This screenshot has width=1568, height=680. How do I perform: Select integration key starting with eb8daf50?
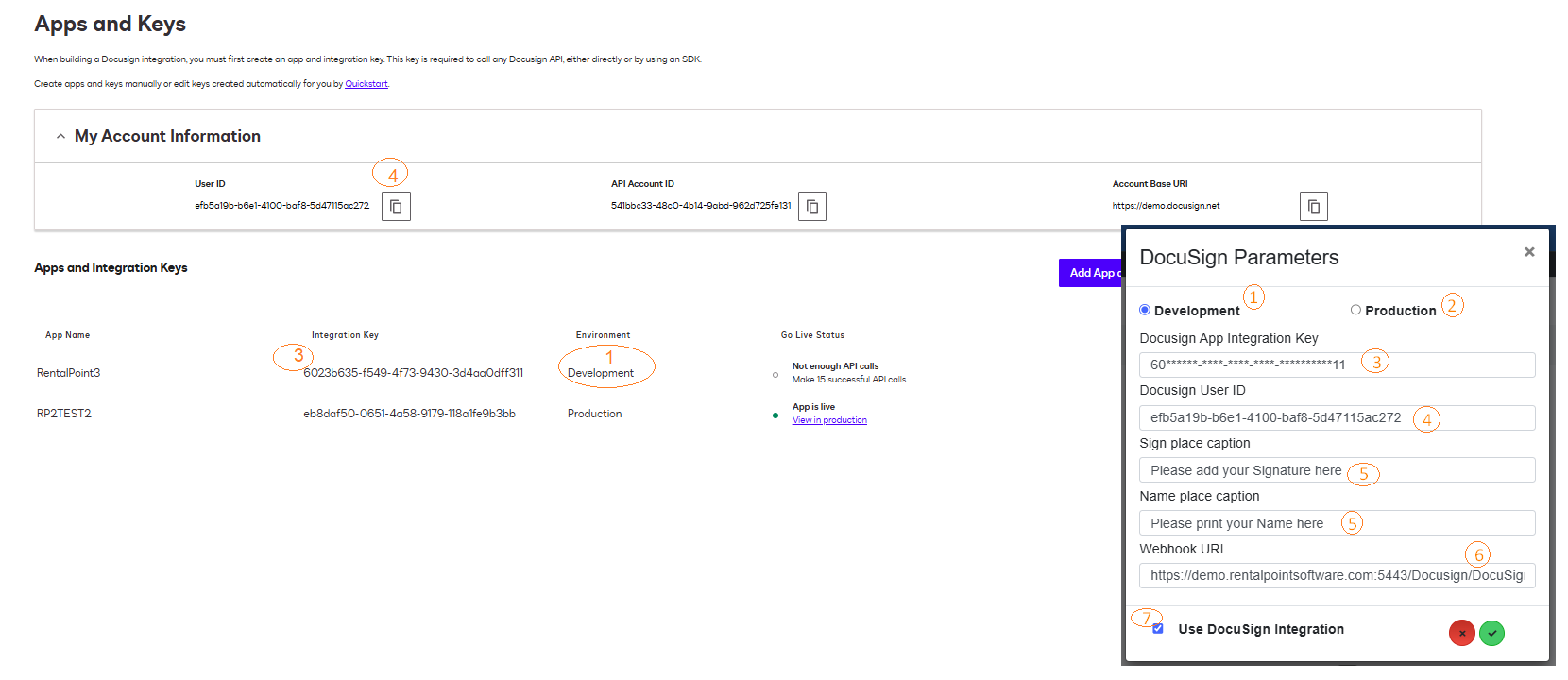[410, 414]
